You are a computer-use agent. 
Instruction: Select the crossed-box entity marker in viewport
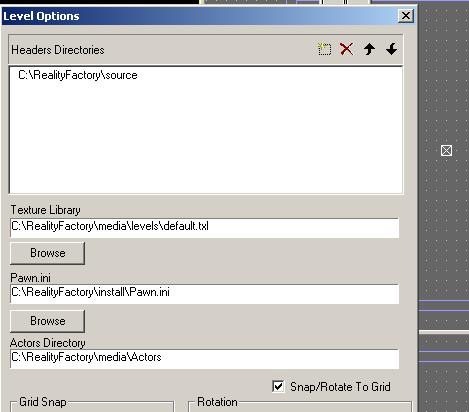(446, 151)
